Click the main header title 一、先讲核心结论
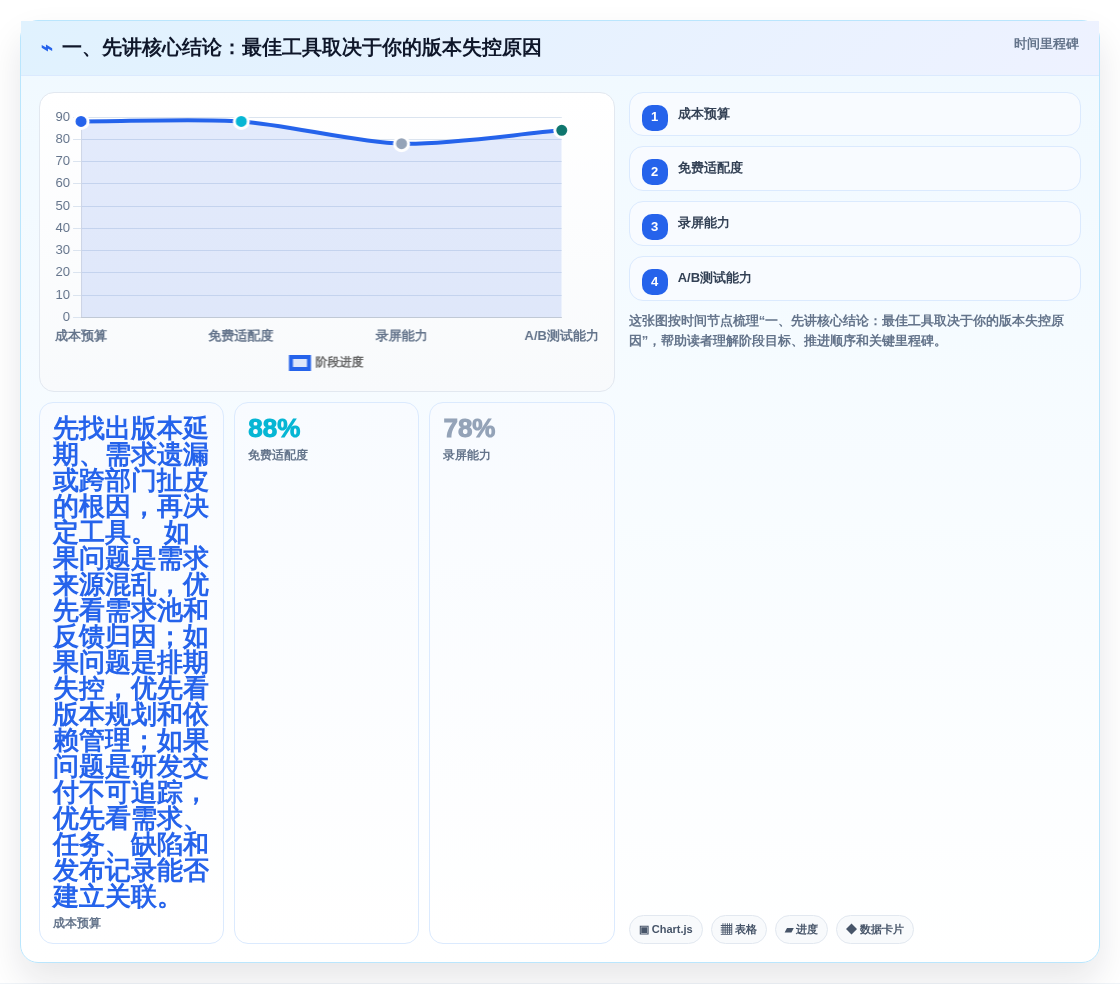The width and height of the screenshot is (1120, 984). (301, 48)
